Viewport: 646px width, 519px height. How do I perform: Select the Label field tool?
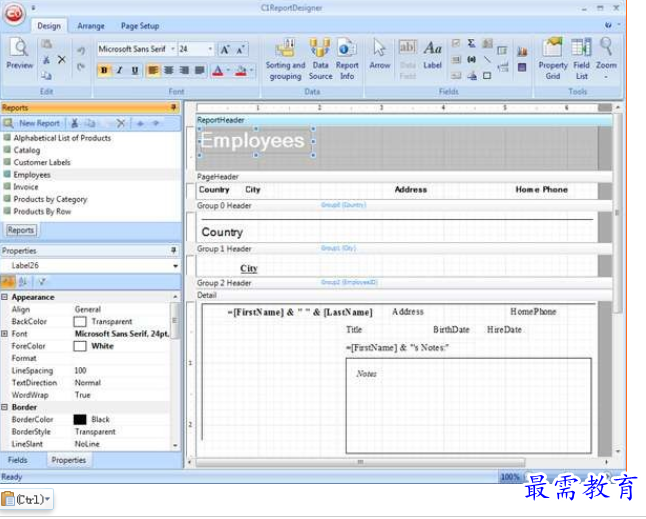pos(432,55)
